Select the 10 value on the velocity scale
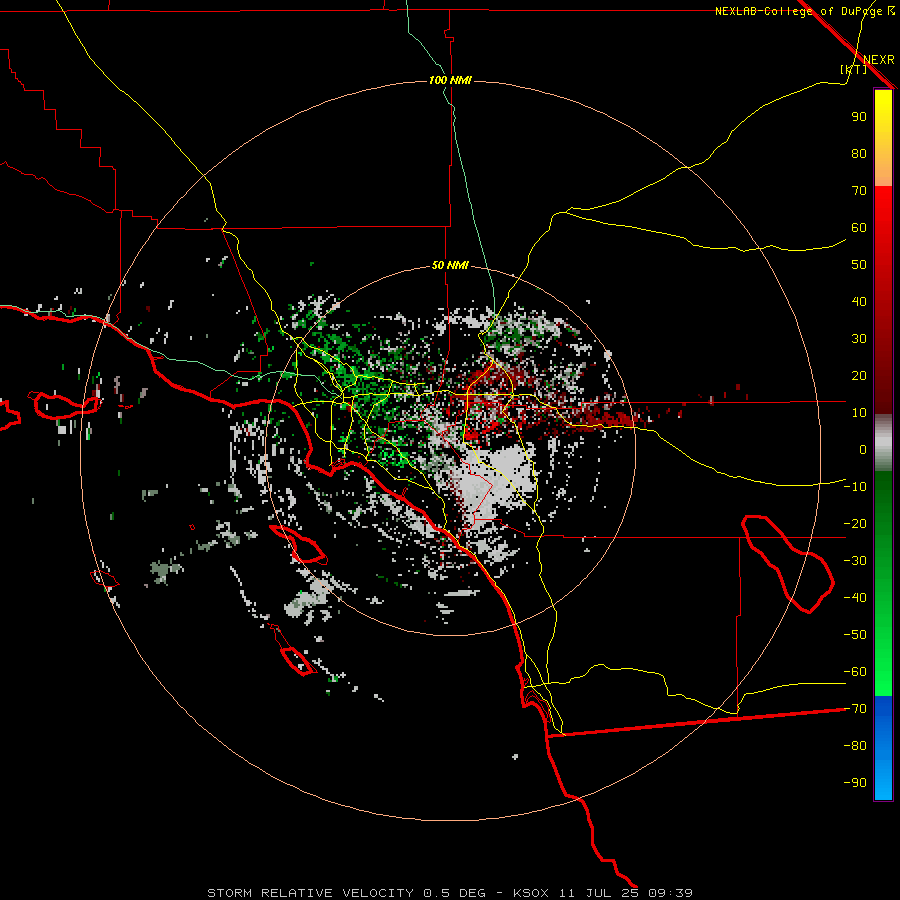The width and height of the screenshot is (900, 900). (859, 413)
